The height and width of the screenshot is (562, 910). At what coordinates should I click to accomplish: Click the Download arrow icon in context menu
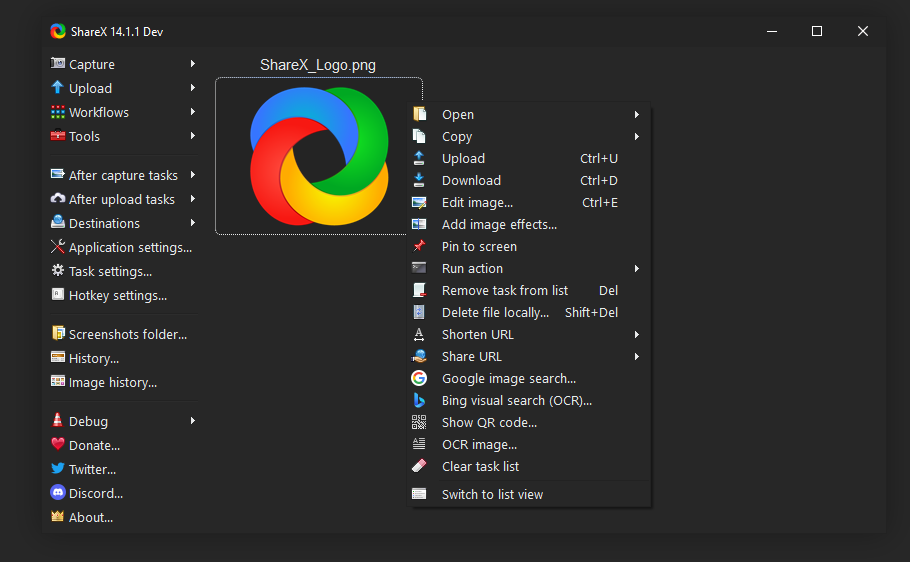coord(419,180)
